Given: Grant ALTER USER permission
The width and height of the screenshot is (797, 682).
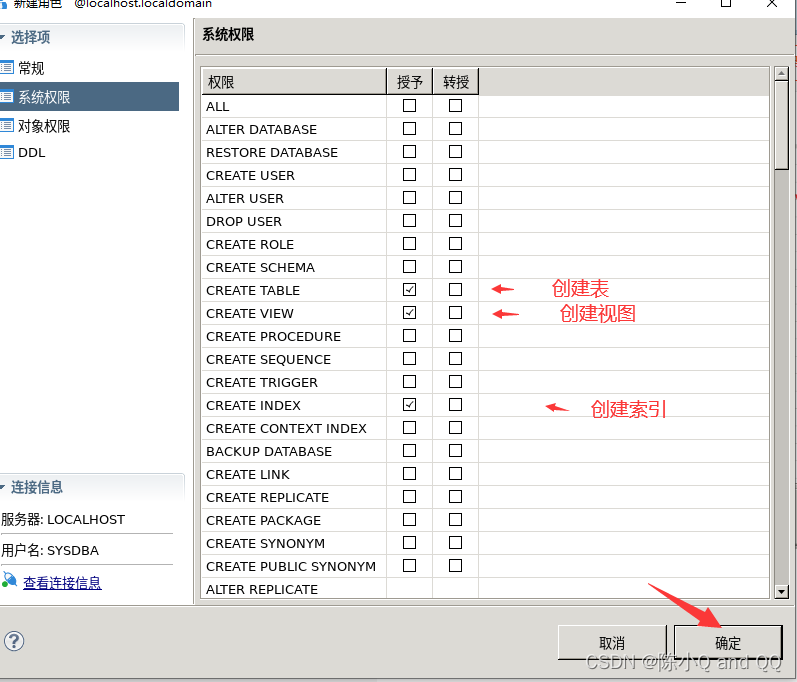Looking at the screenshot, I should click(409, 198).
